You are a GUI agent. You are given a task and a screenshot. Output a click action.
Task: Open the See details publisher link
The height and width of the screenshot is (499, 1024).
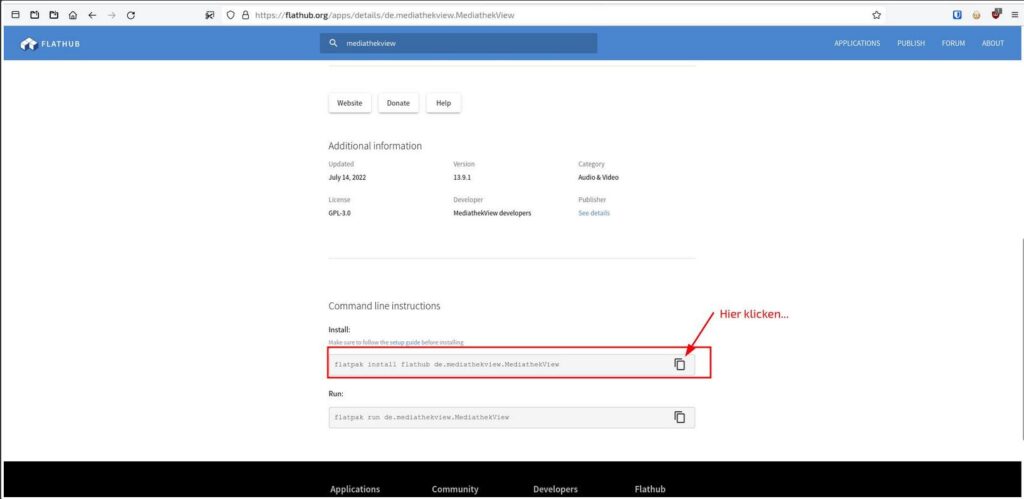coord(594,213)
